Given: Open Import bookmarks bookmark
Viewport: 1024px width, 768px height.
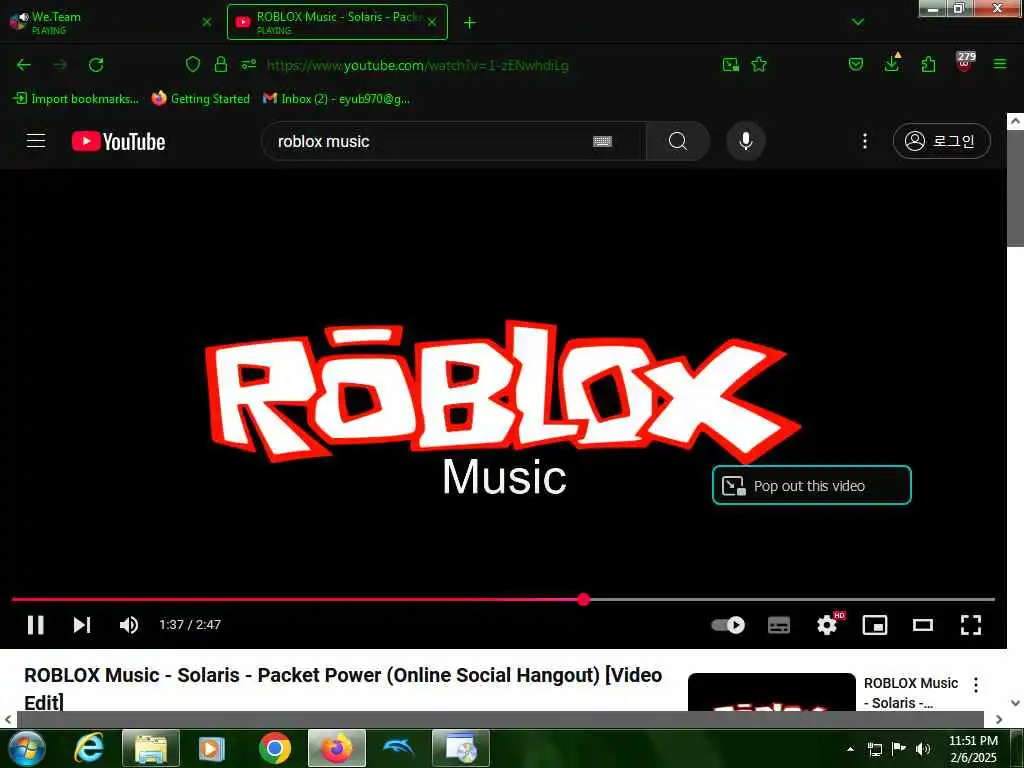Looking at the screenshot, I should click(x=76, y=99).
